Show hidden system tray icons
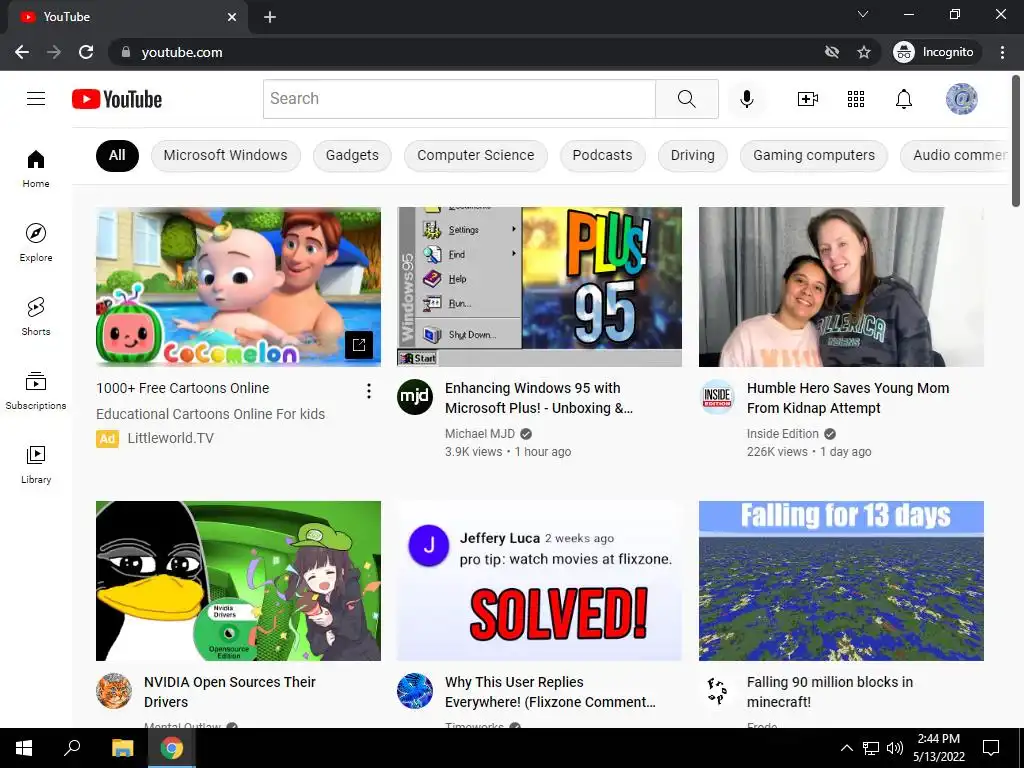This screenshot has width=1024, height=768. click(846, 748)
